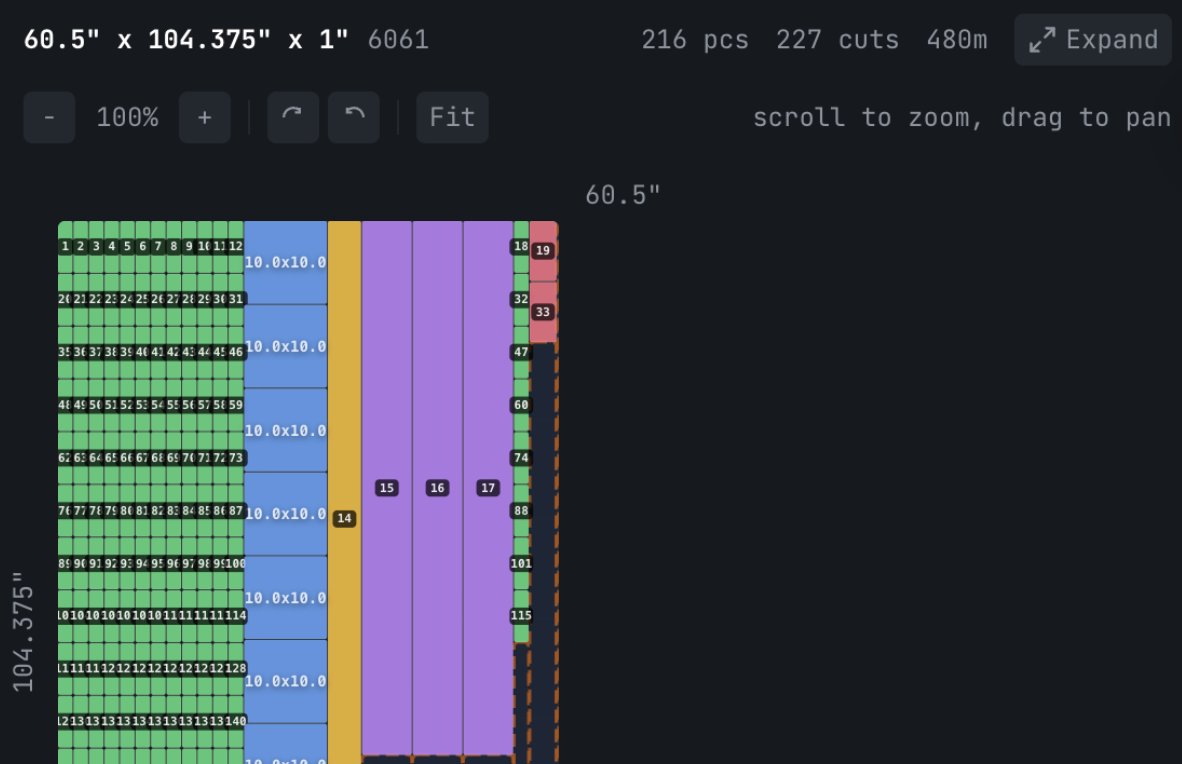The image size is (1182, 764).
Task: Zoom out with the minus button
Action: pyautogui.click(x=49, y=117)
